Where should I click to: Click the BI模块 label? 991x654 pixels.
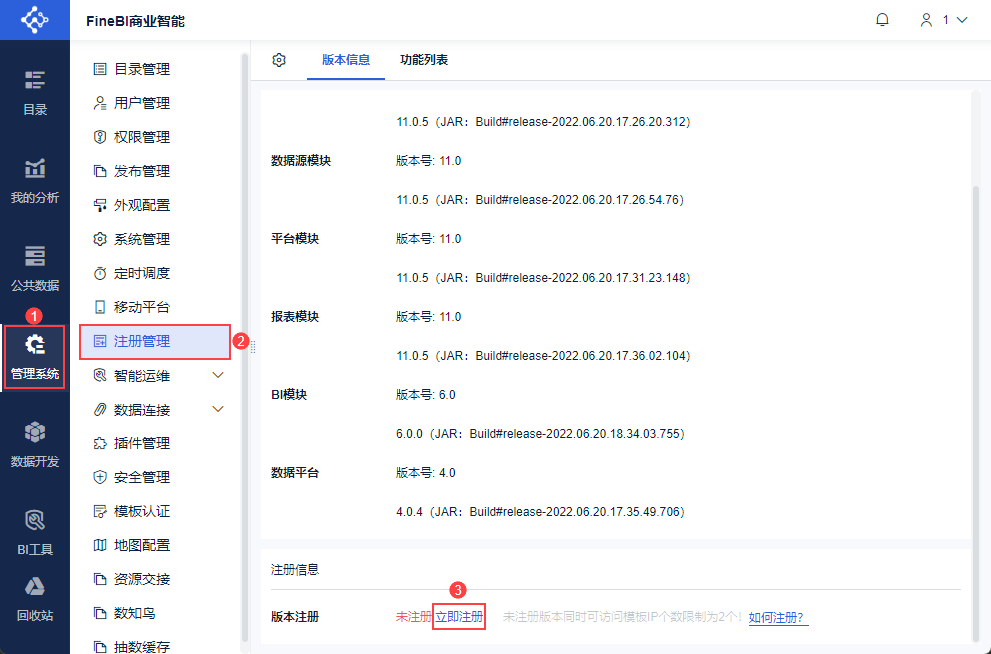click(x=289, y=395)
